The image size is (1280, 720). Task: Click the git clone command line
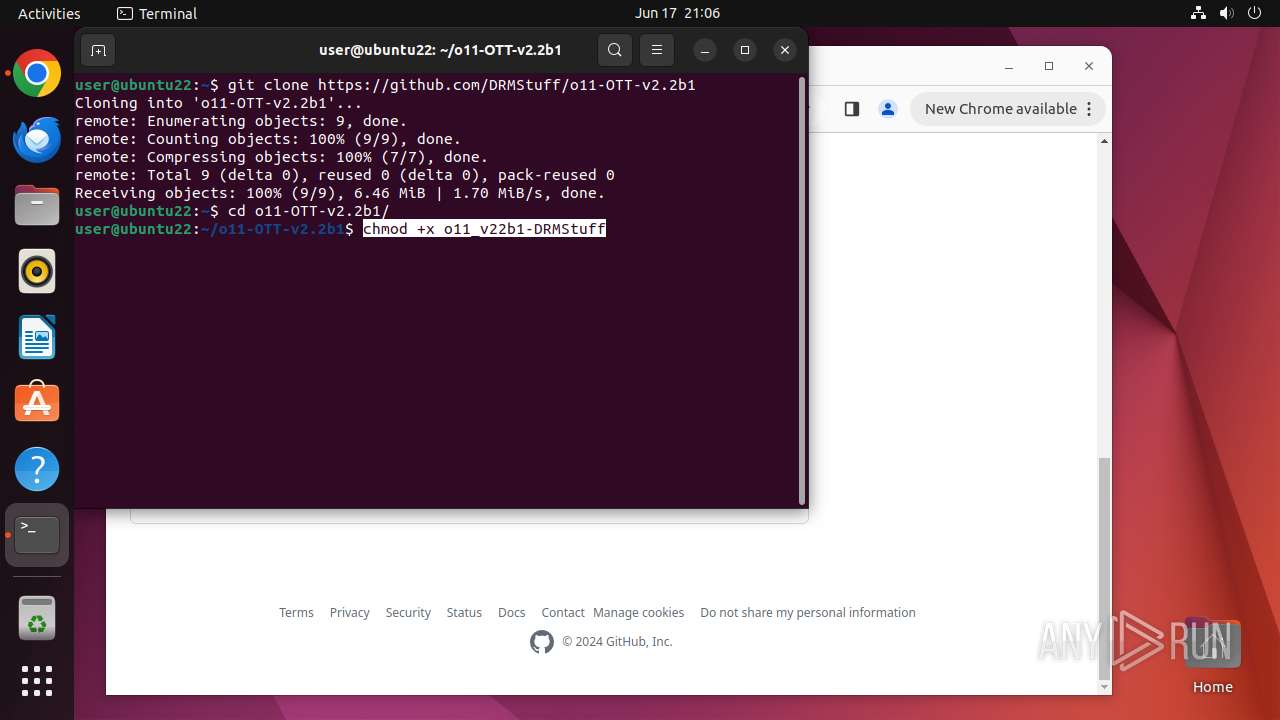385,85
